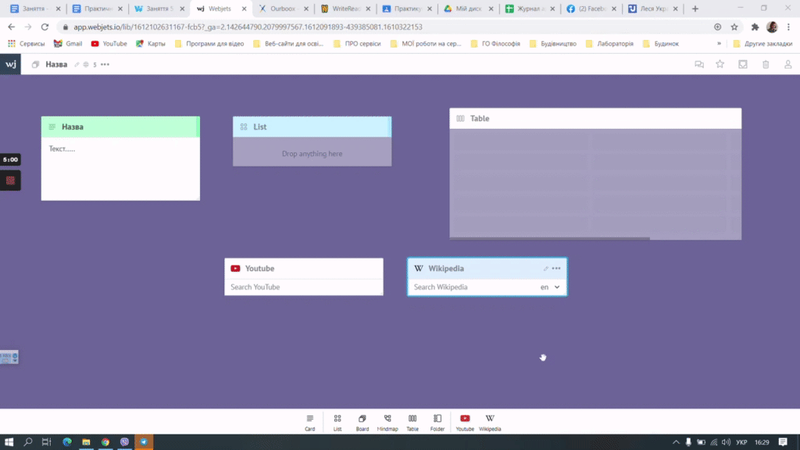This screenshot has height=450, width=800.
Task: Open the Gmail bookmark
Action: point(68,44)
